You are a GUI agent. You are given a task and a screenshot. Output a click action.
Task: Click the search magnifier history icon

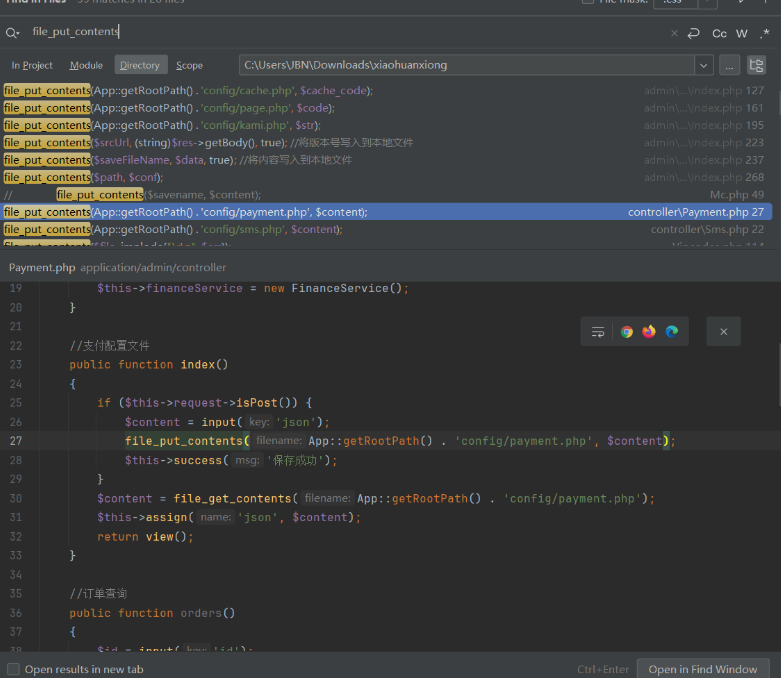click(x=12, y=33)
